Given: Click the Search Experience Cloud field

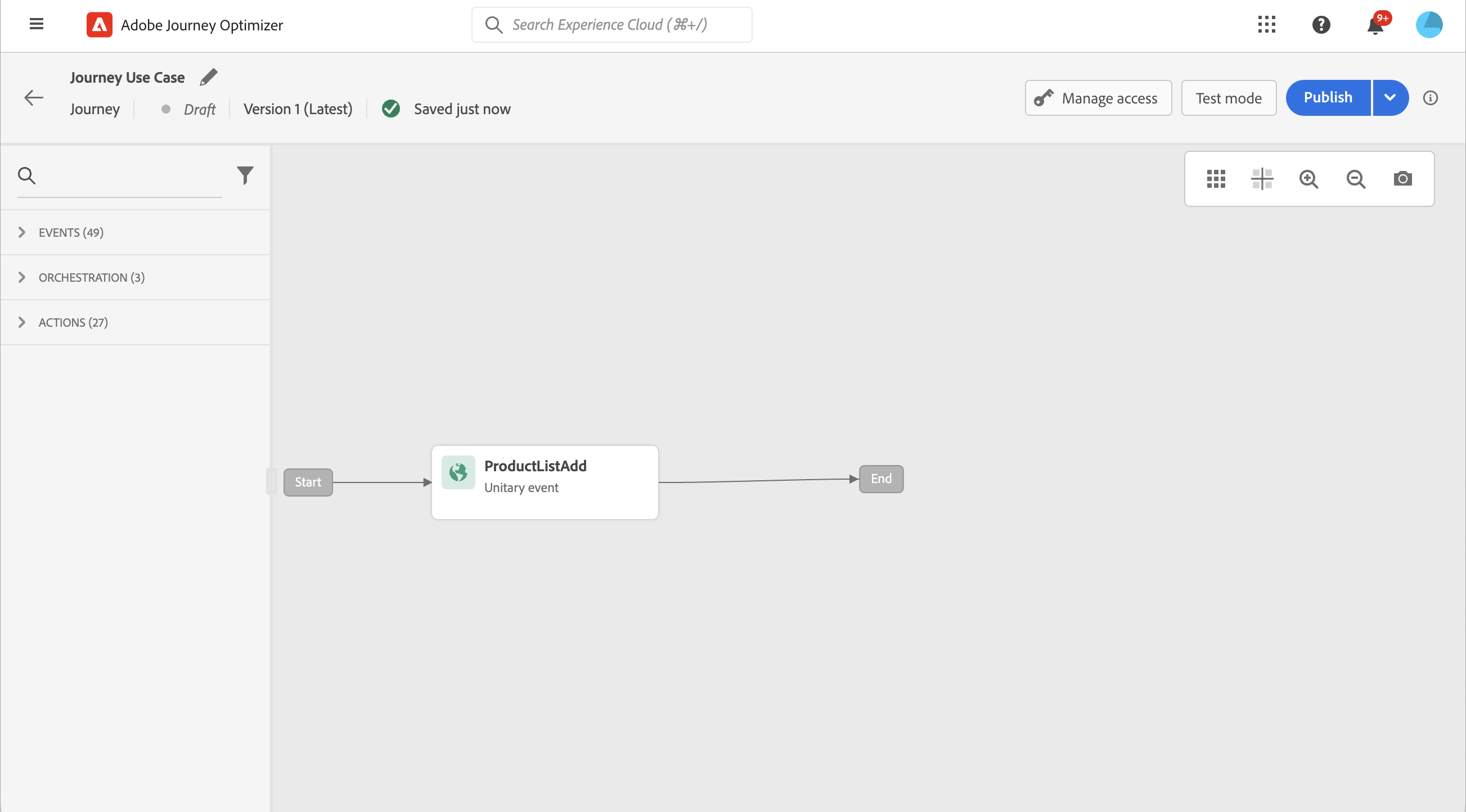Looking at the screenshot, I should pyautogui.click(x=612, y=25).
